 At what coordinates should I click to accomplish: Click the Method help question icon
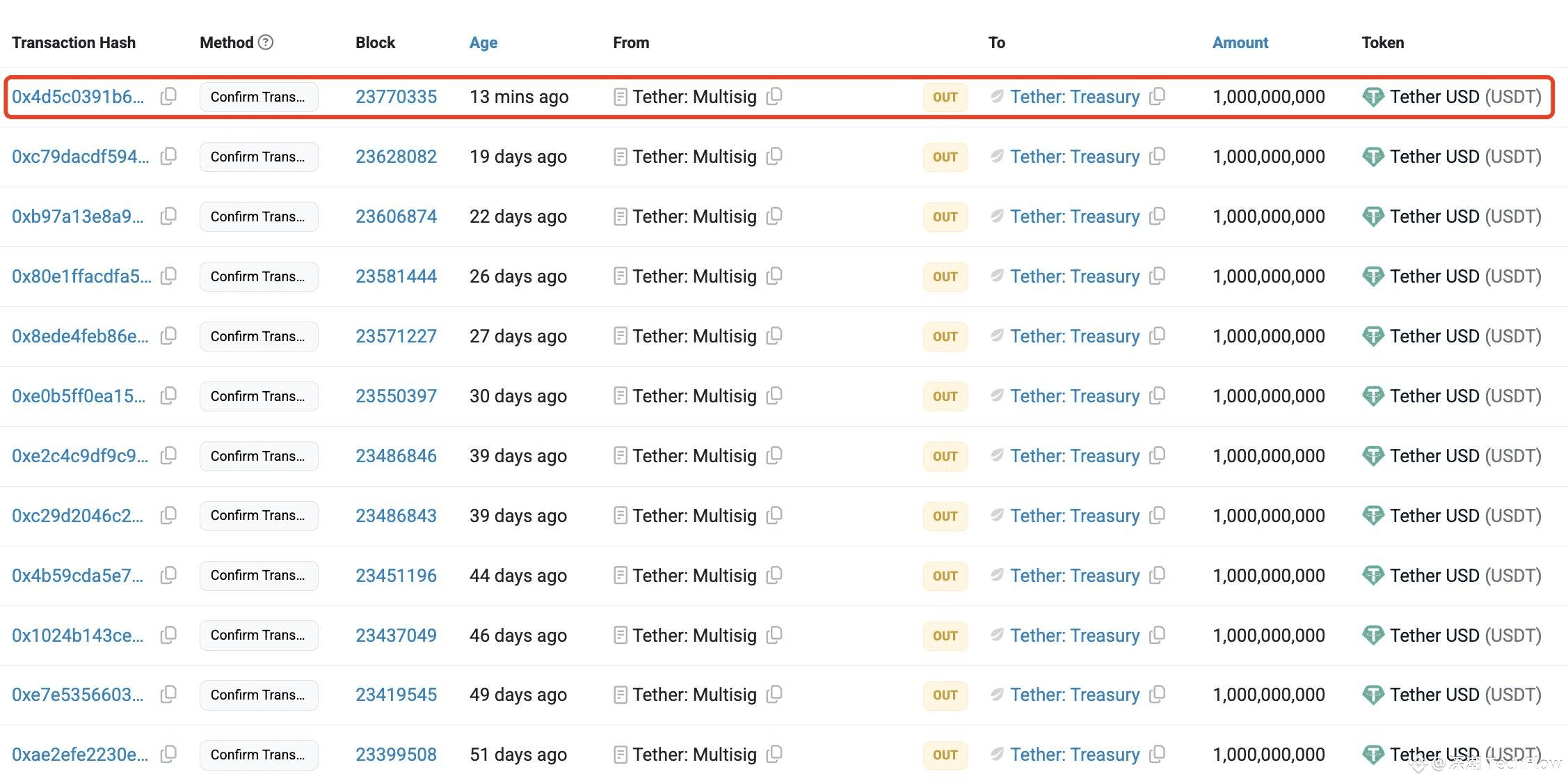[x=266, y=42]
